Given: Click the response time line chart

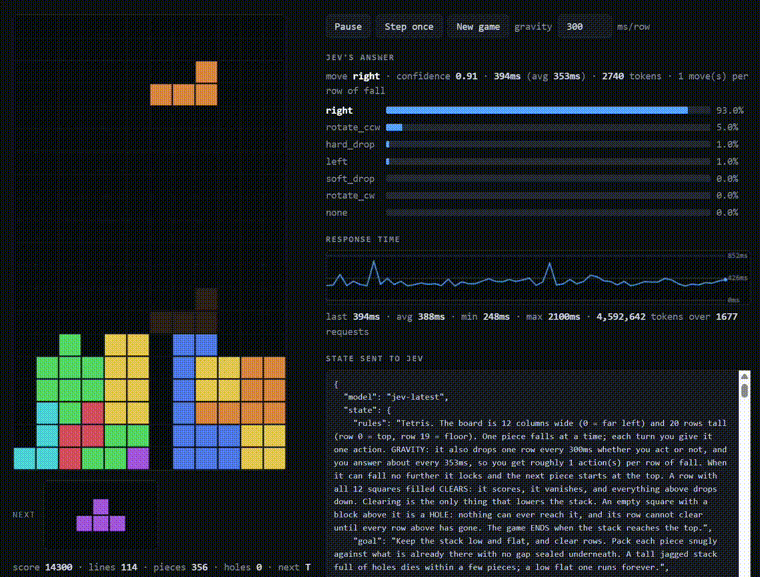Looking at the screenshot, I should pos(537,277).
